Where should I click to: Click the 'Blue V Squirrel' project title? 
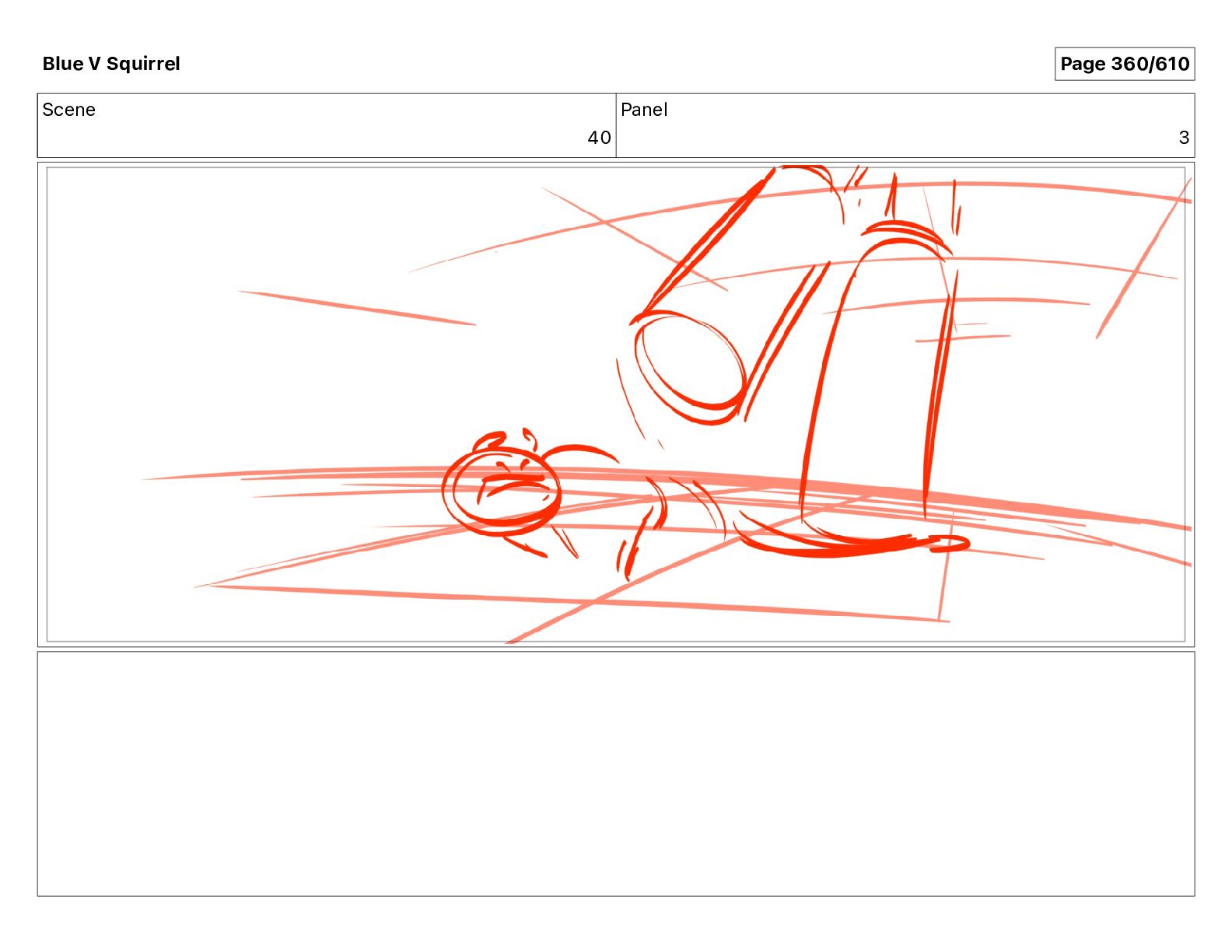(111, 64)
